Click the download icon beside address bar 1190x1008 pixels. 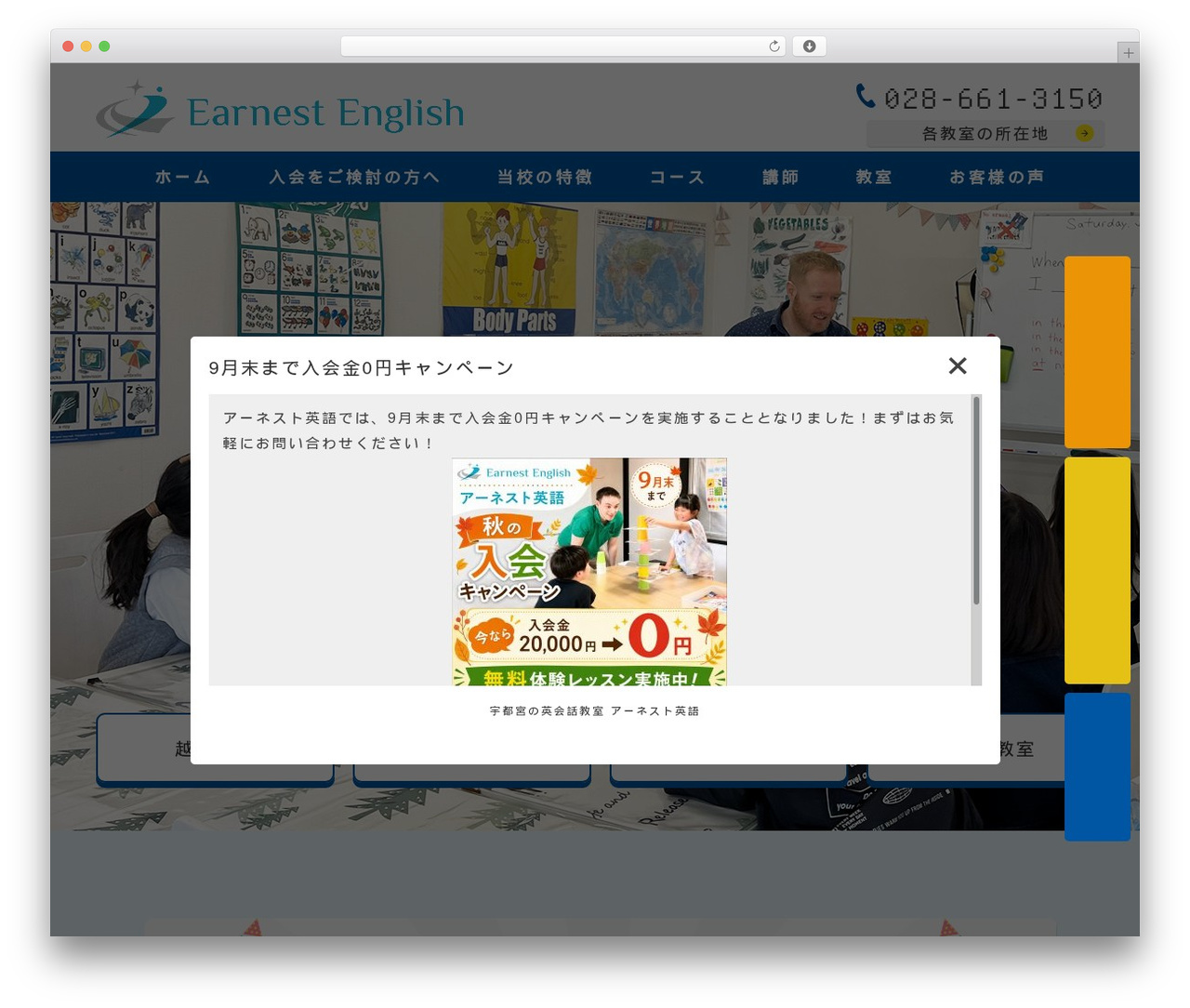pyautogui.click(x=809, y=46)
